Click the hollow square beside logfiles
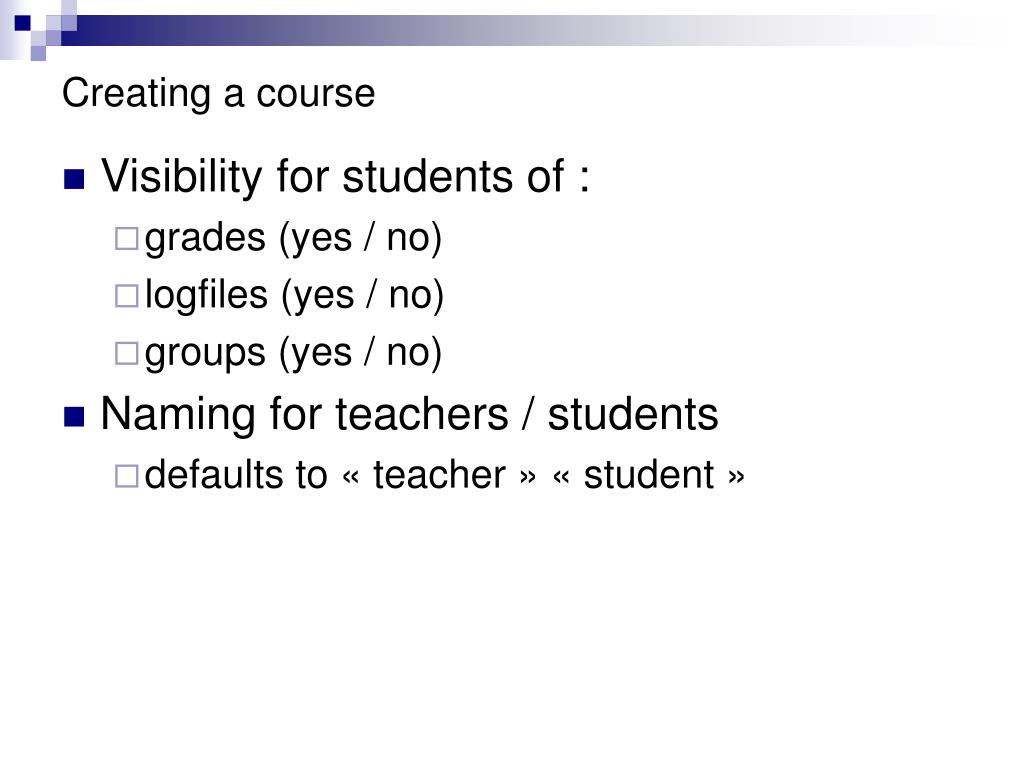The height and width of the screenshot is (768, 1024). (x=126, y=296)
